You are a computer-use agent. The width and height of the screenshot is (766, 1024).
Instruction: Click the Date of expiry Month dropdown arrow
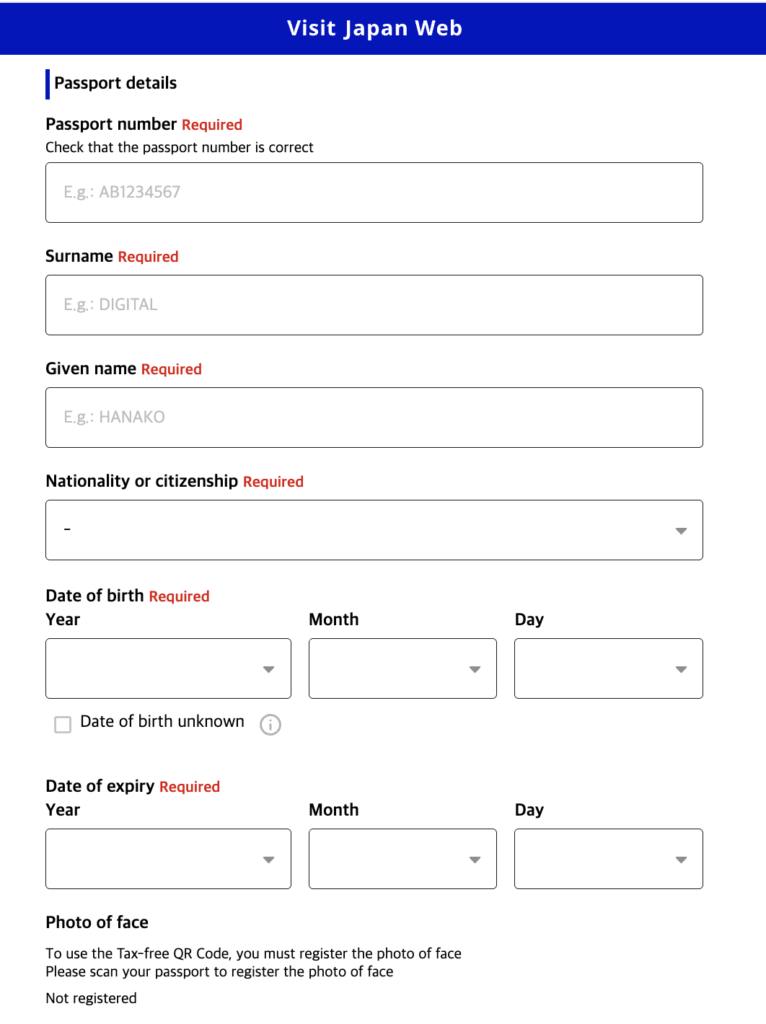point(475,858)
